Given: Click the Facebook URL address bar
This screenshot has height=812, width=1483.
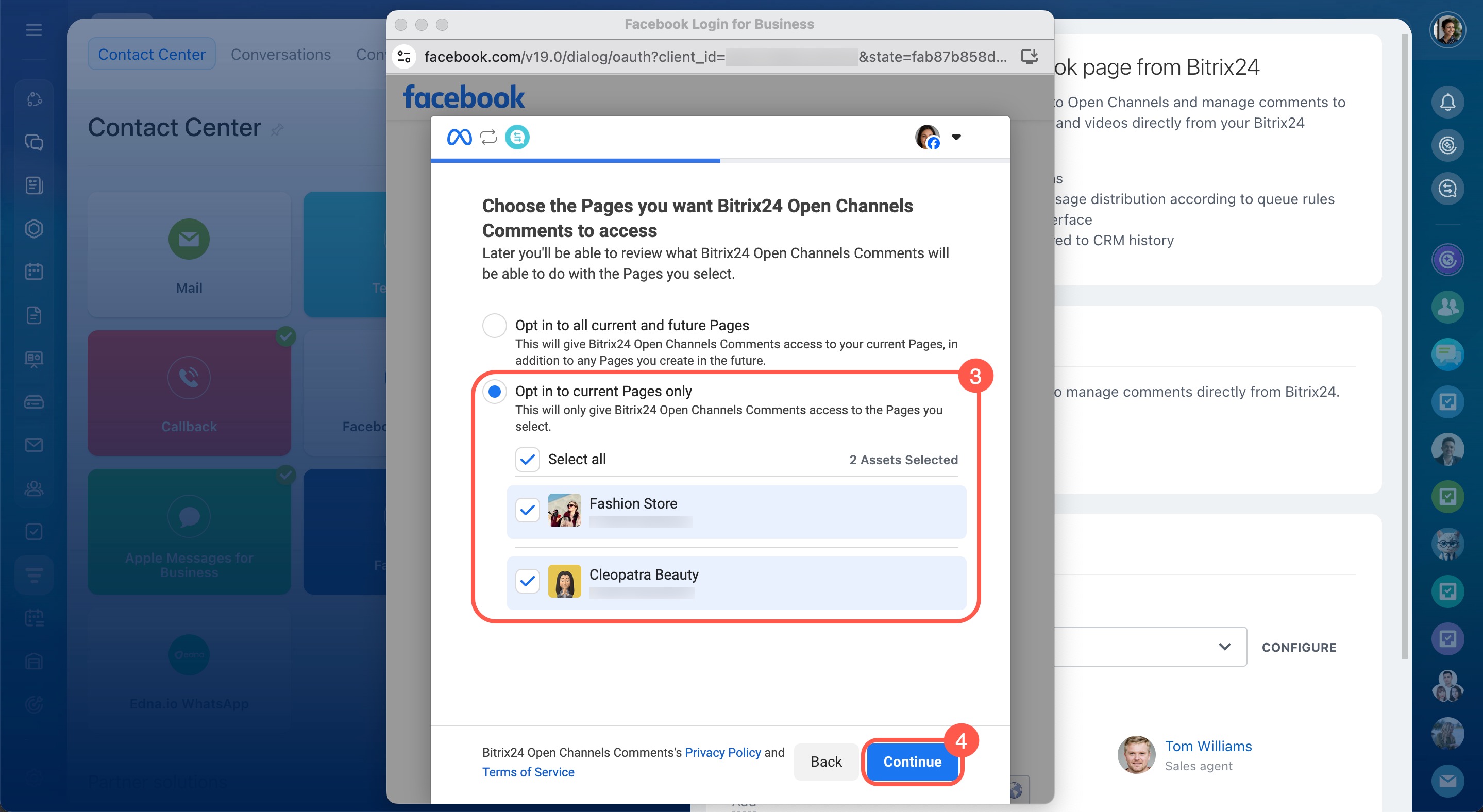Looking at the screenshot, I should (714, 56).
